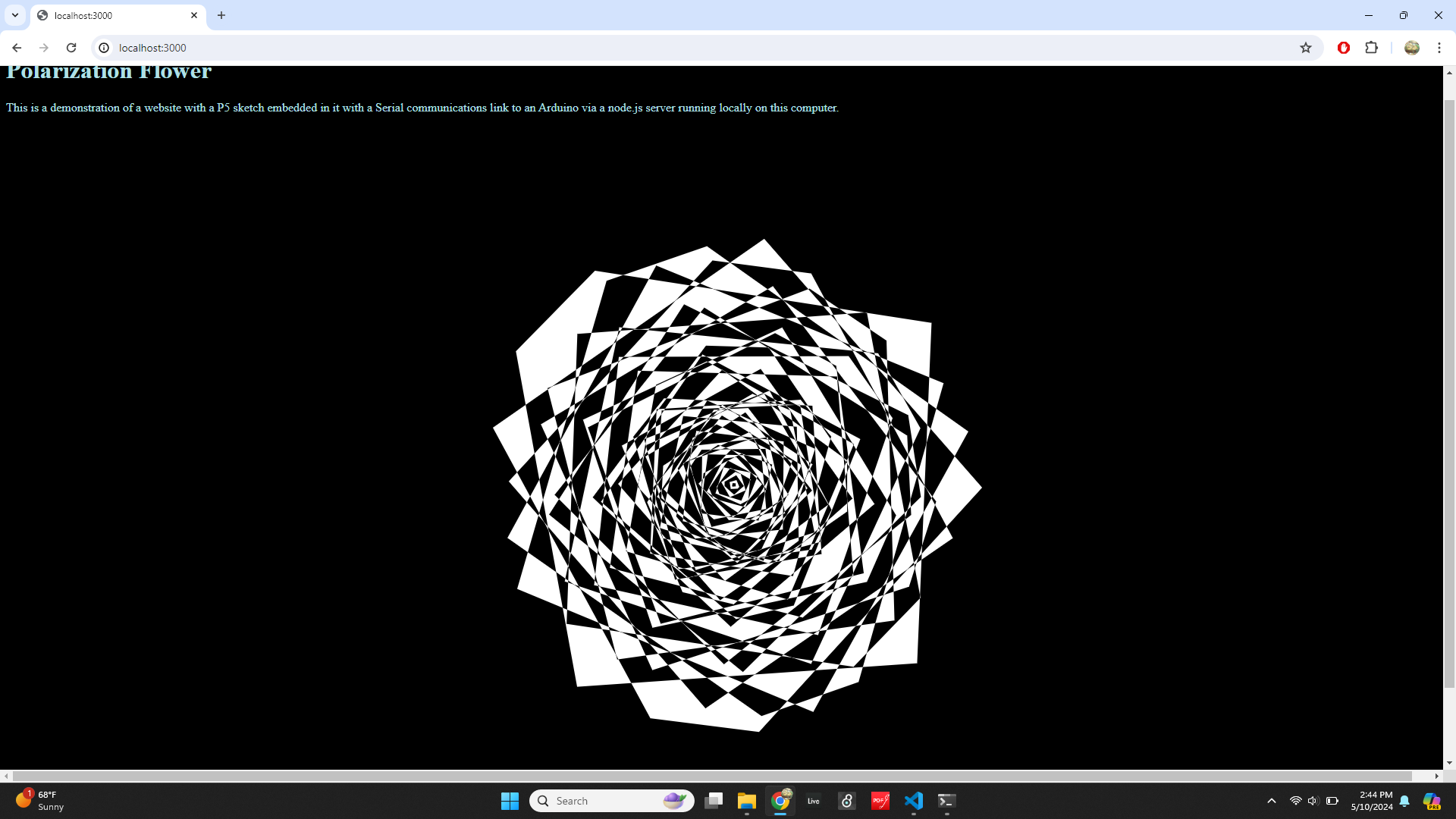Click the browser back navigation arrow

pyautogui.click(x=17, y=47)
